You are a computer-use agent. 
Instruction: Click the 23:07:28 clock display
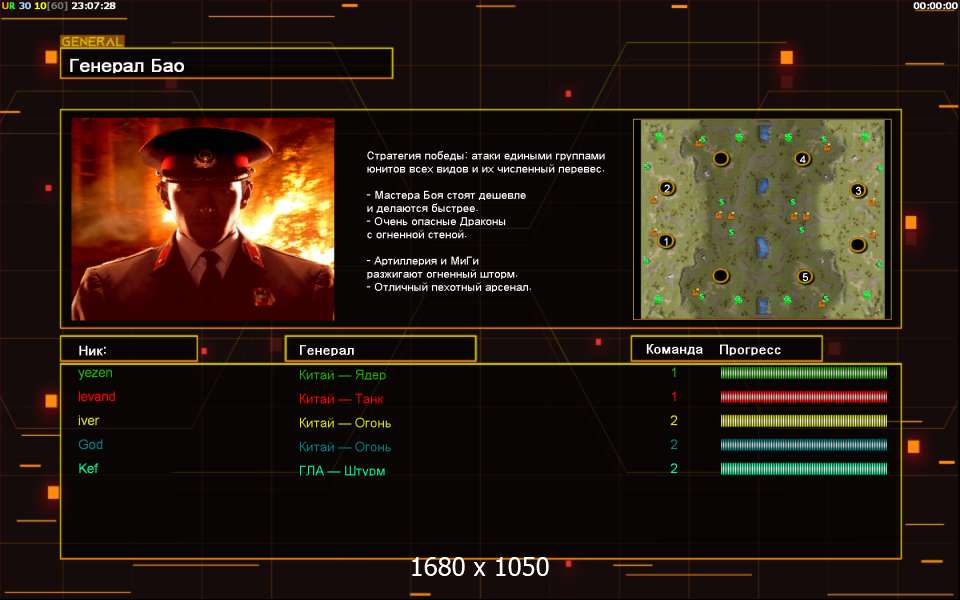pyautogui.click(x=94, y=6)
